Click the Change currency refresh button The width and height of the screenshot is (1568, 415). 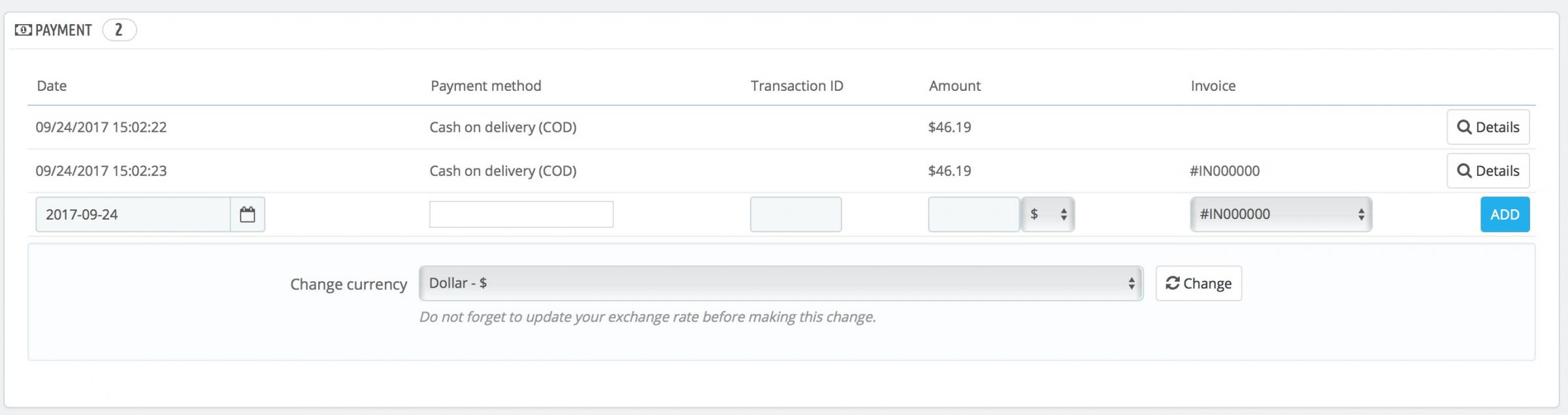[1198, 284]
